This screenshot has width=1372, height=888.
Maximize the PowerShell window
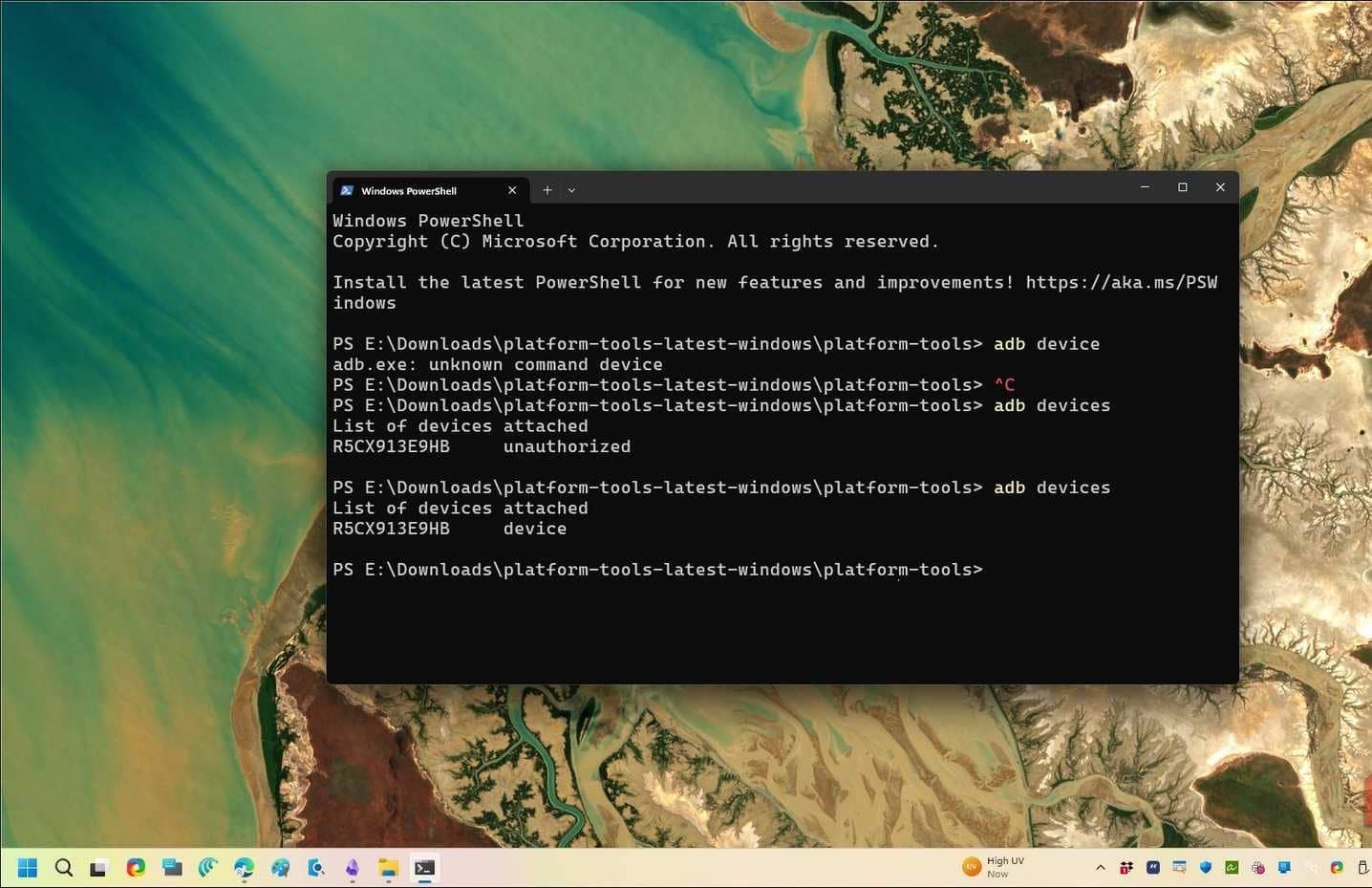(1183, 187)
